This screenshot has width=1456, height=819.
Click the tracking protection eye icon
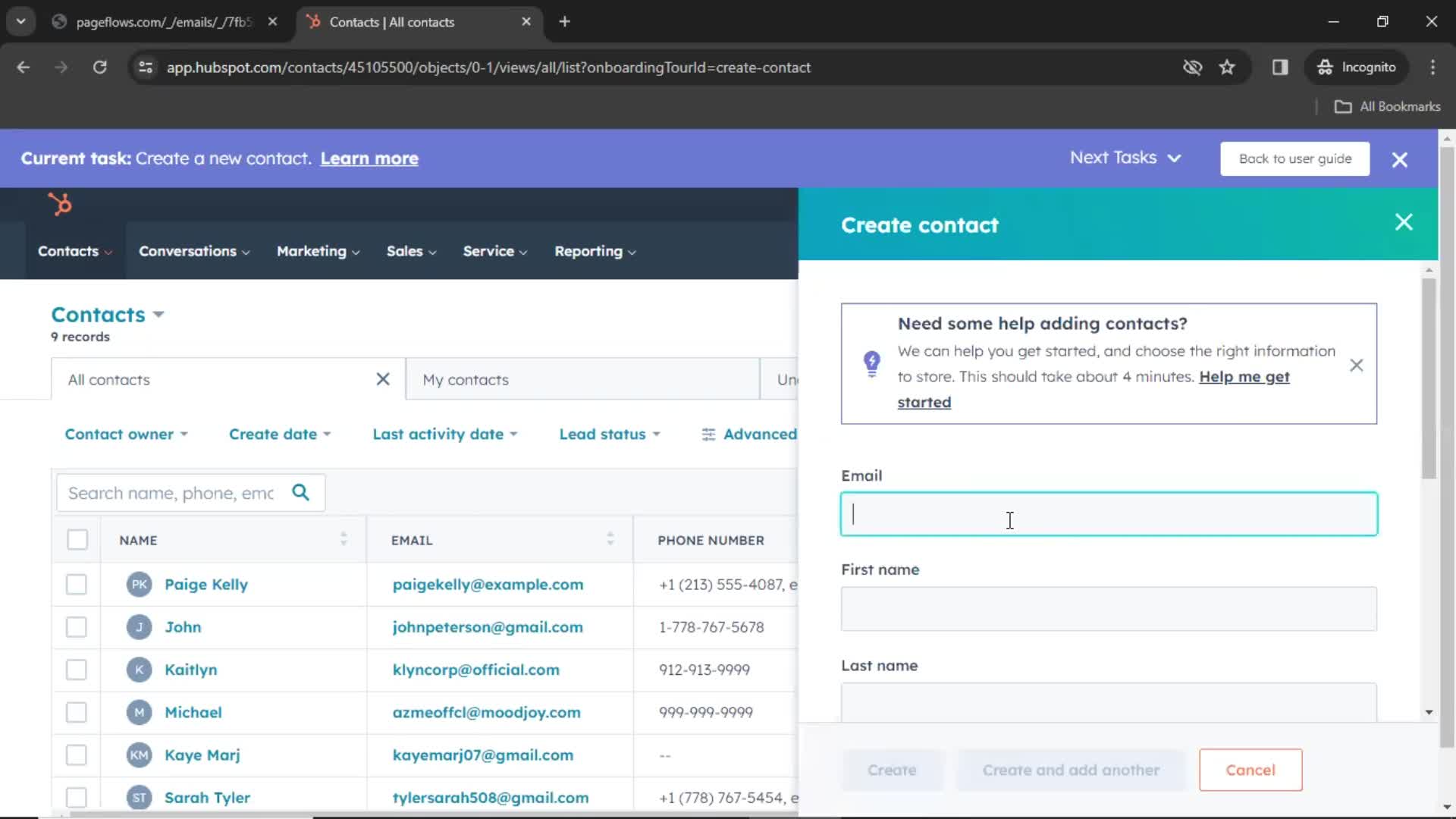[x=1193, y=67]
